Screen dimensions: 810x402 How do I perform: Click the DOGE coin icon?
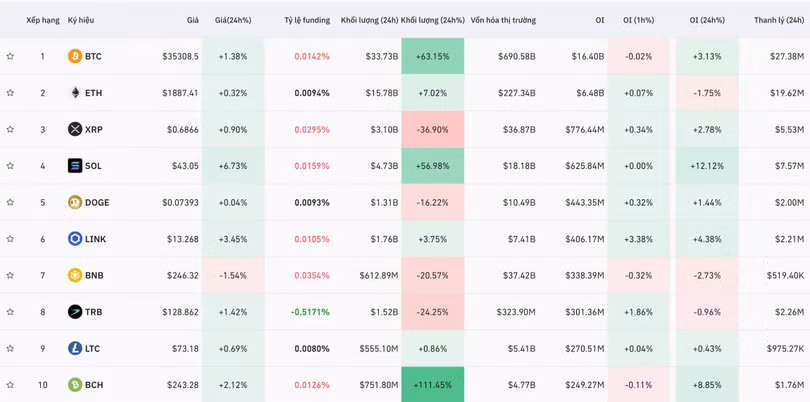pyautogui.click(x=75, y=202)
